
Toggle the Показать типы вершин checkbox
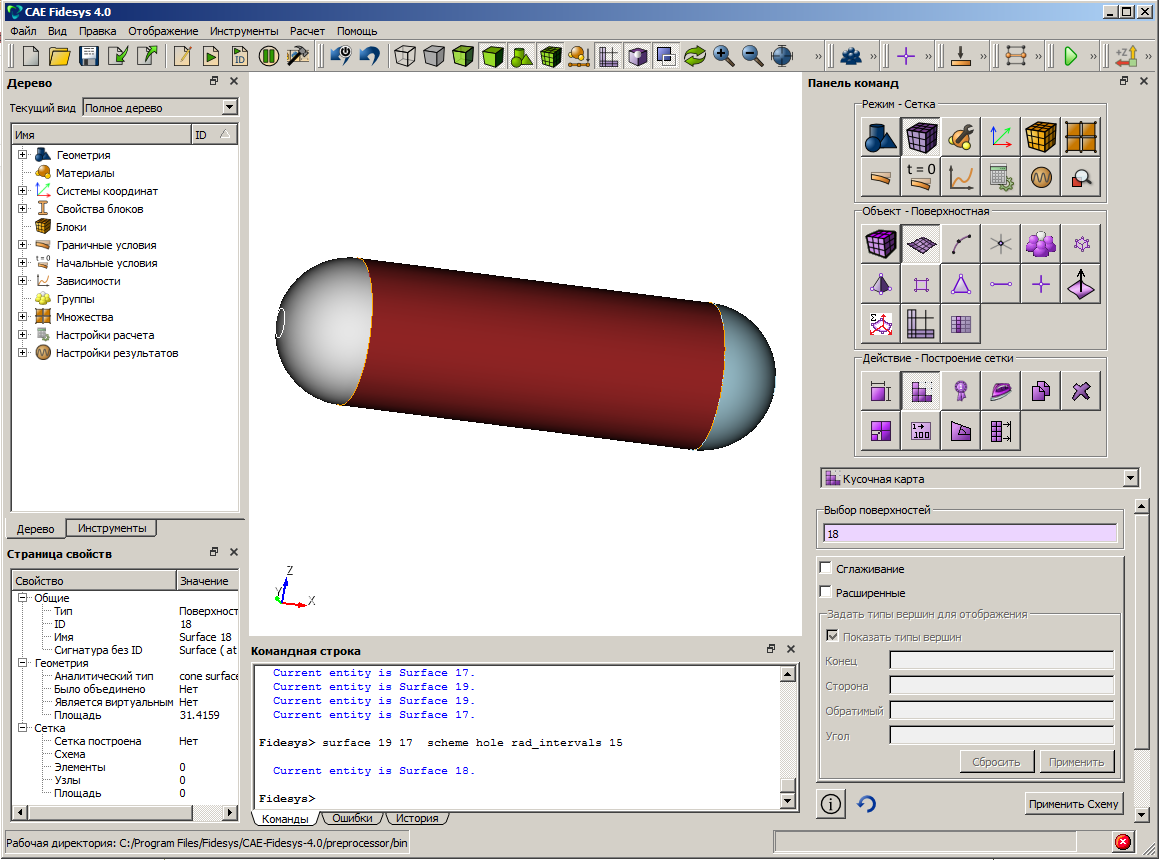pos(832,636)
